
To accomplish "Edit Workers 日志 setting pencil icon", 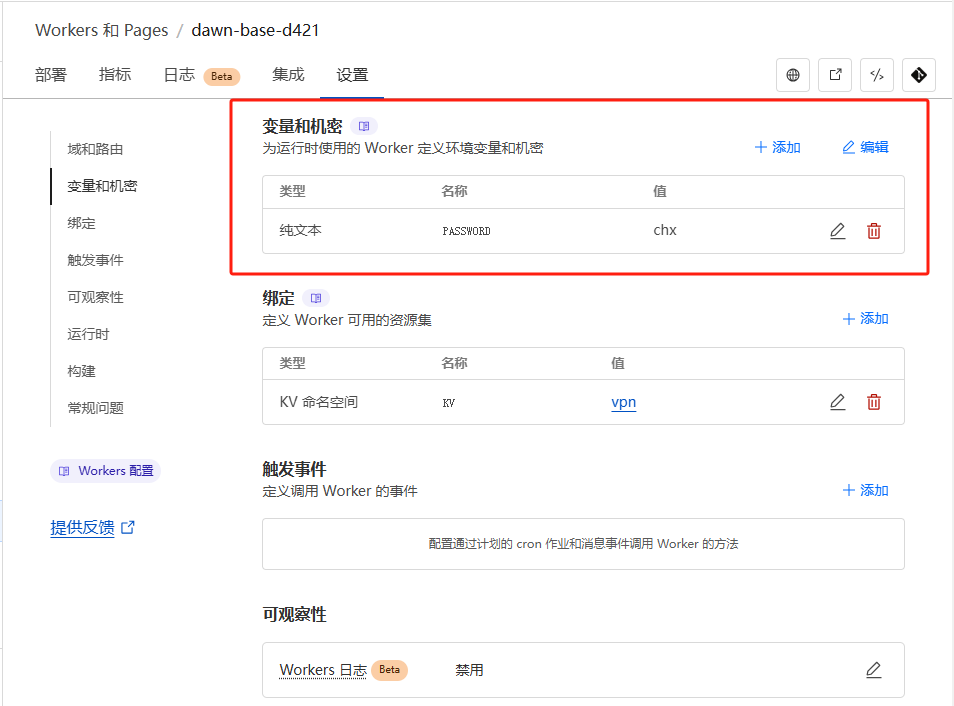I will pos(874,669).
